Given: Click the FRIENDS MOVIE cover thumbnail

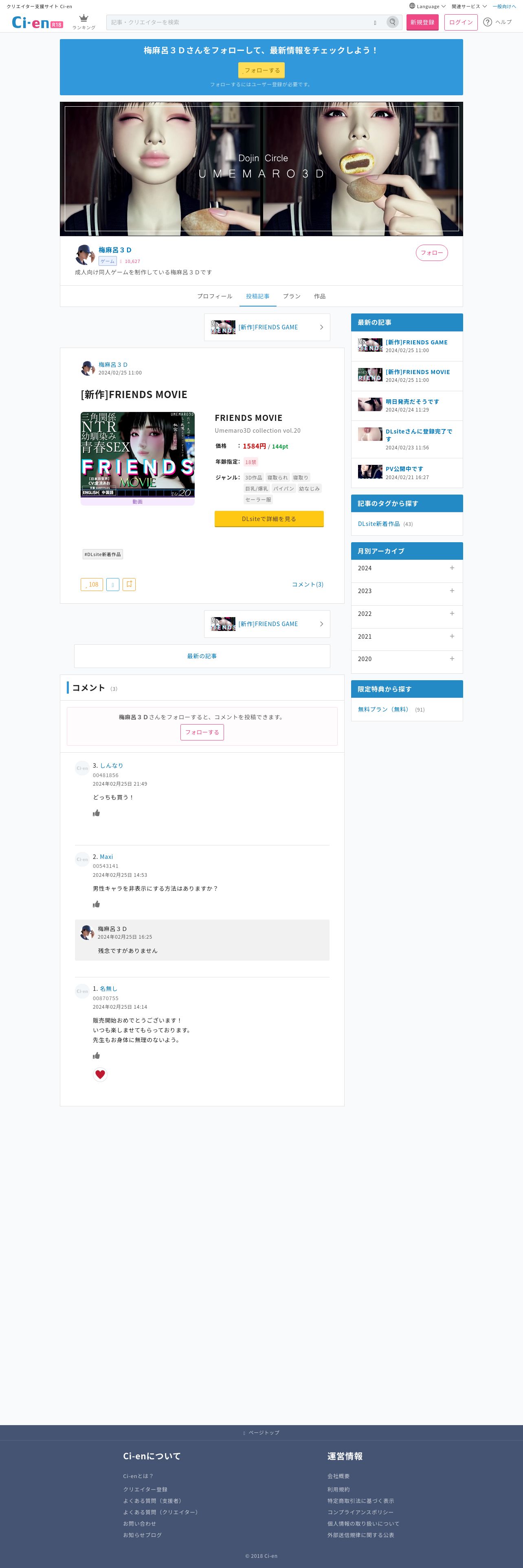Looking at the screenshot, I should coord(138,455).
